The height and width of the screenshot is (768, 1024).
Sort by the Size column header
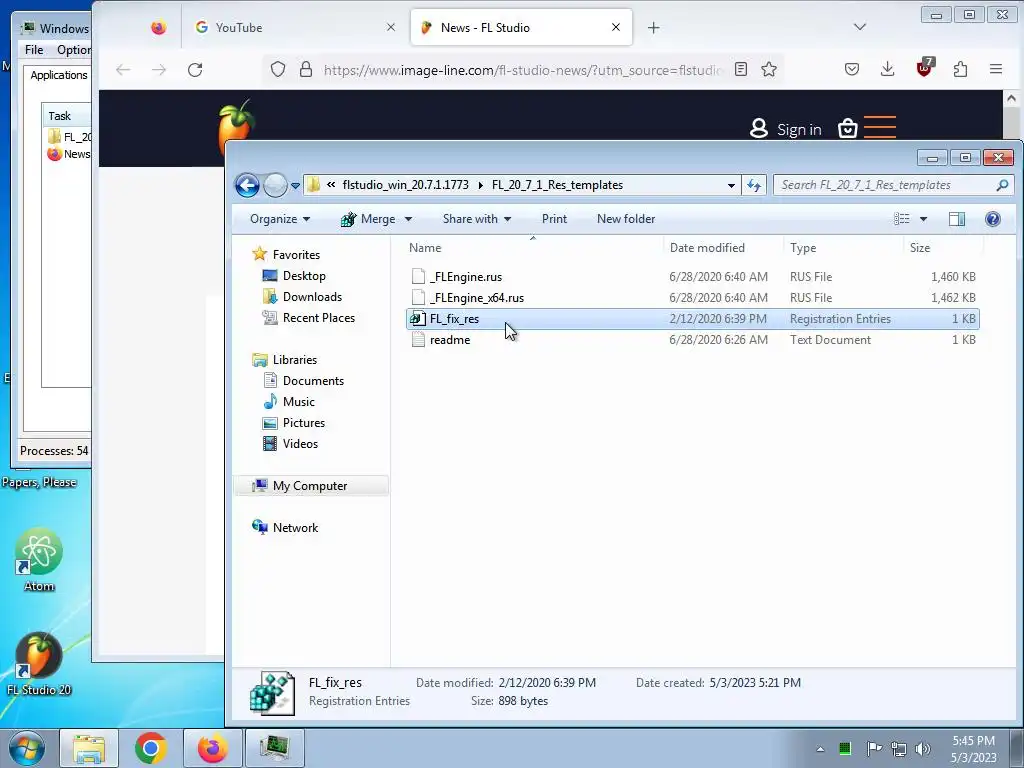(x=920, y=248)
